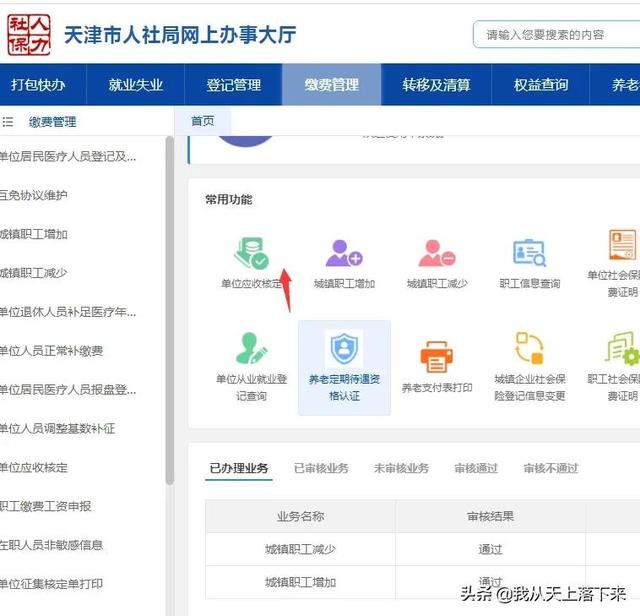Open 单位居民医疗人员登记及... in sidebar
640x616 pixels.
point(68,156)
